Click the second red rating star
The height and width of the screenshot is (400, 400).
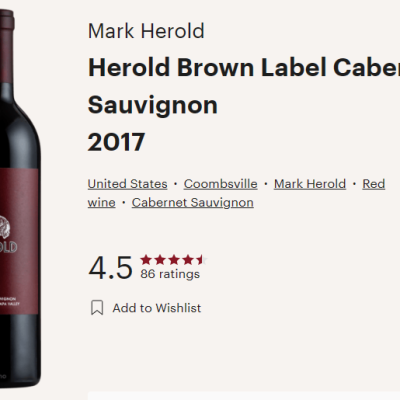point(160,259)
